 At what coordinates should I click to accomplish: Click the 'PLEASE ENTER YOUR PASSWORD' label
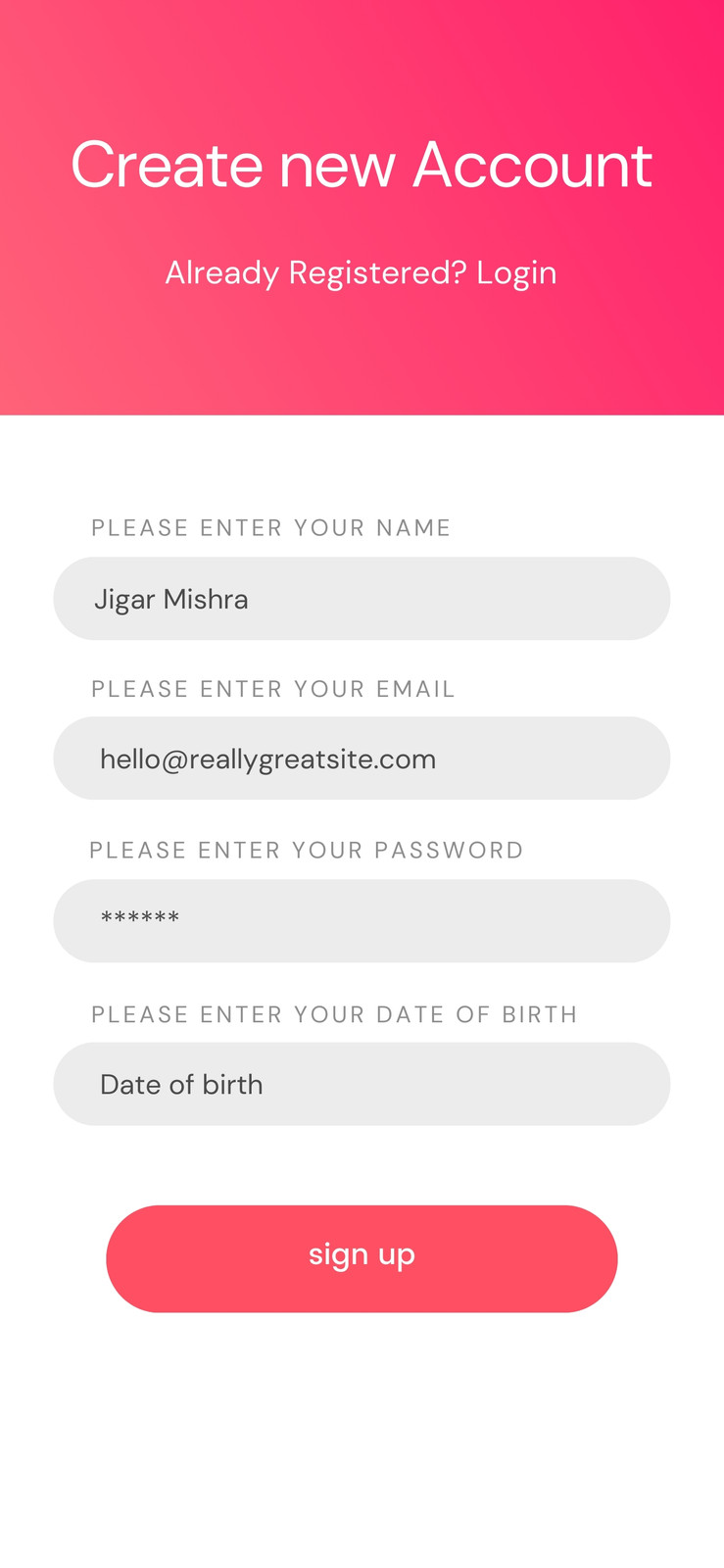pos(307,850)
